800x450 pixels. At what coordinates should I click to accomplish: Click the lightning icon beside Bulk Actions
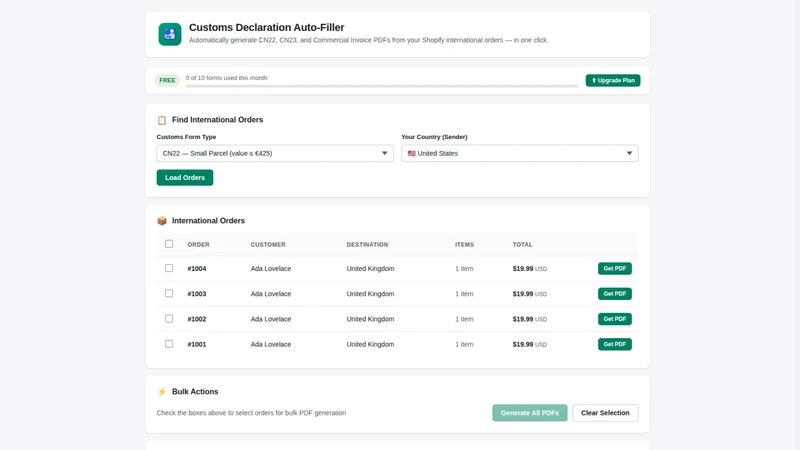coord(162,392)
